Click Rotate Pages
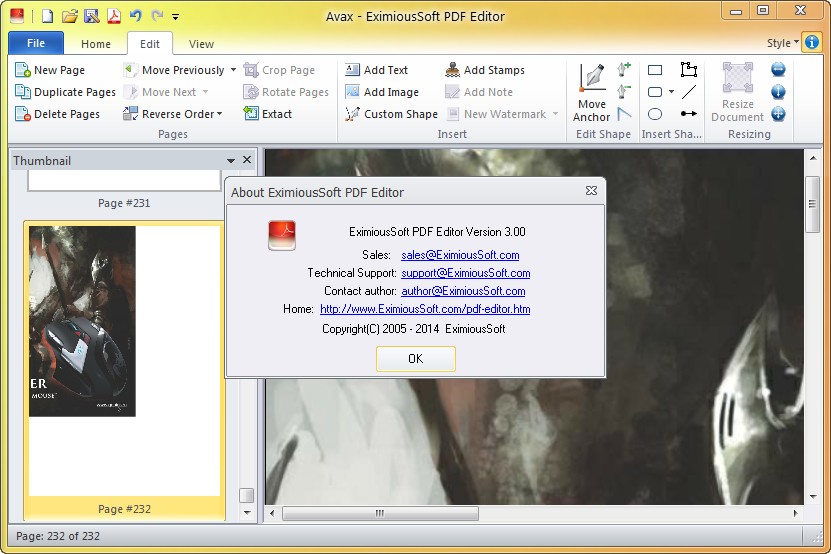This screenshot has width=831, height=554. [286, 92]
